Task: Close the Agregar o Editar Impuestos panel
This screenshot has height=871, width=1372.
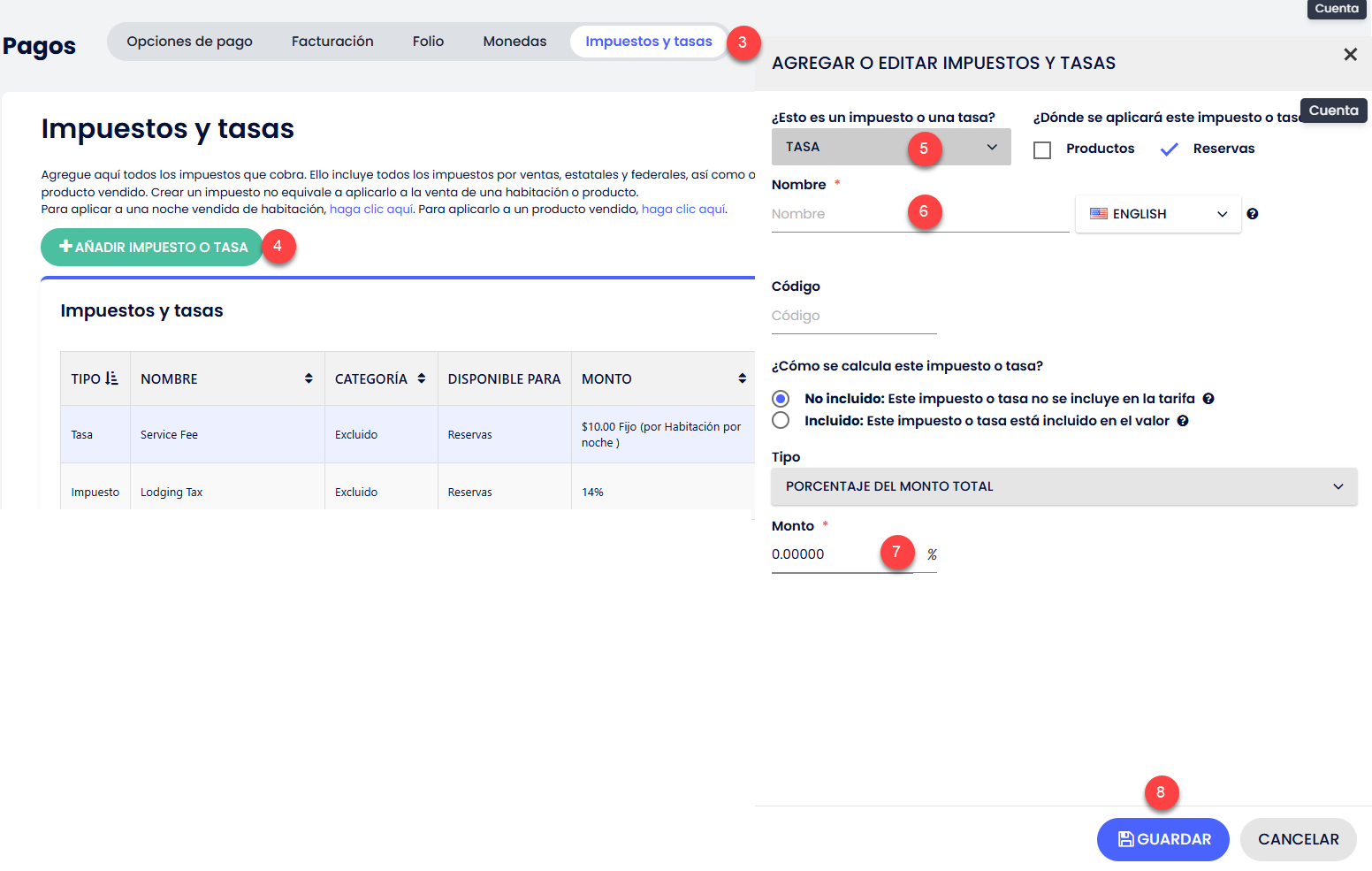Action: click(x=1350, y=55)
